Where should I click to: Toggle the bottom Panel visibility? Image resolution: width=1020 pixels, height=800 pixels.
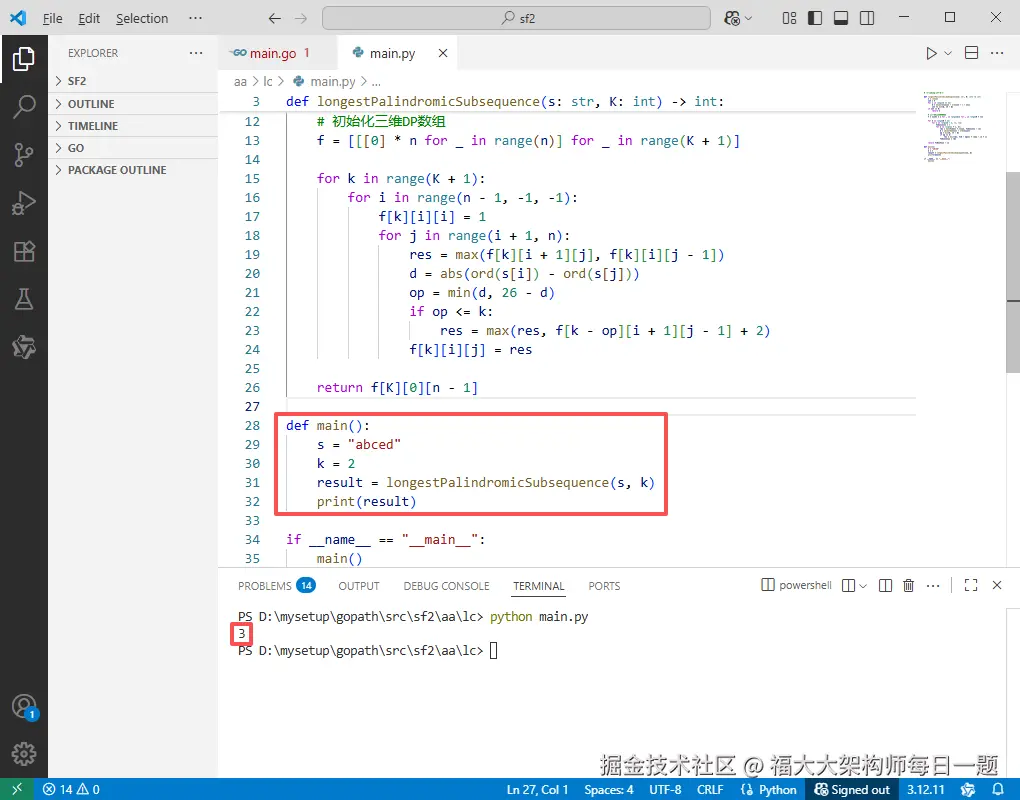(x=840, y=18)
